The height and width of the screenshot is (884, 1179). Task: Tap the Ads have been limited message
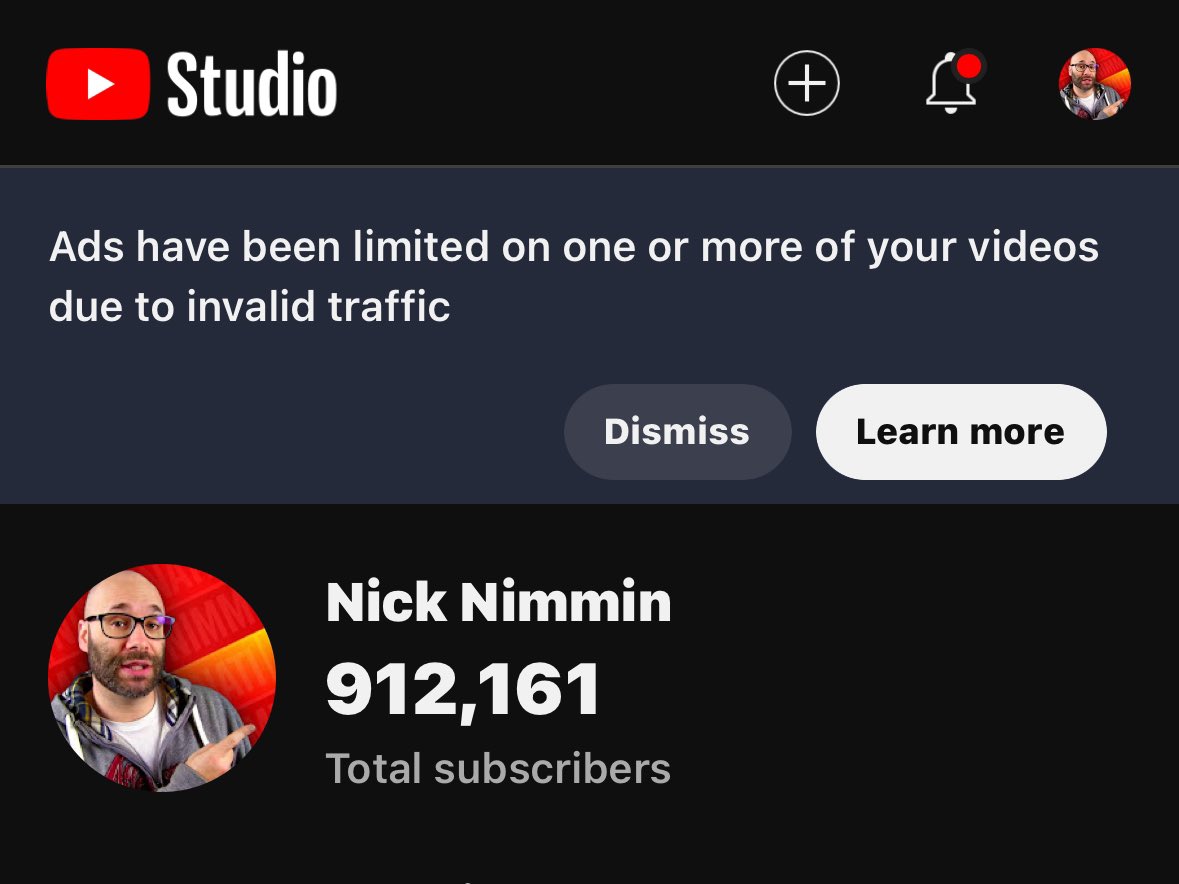(x=574, y=276)
